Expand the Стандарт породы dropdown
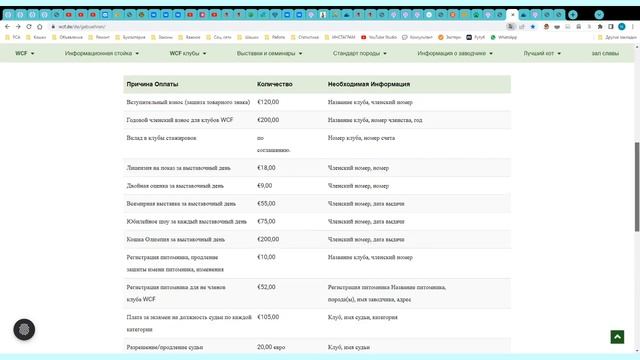640x360 pixels. point(360,53)
